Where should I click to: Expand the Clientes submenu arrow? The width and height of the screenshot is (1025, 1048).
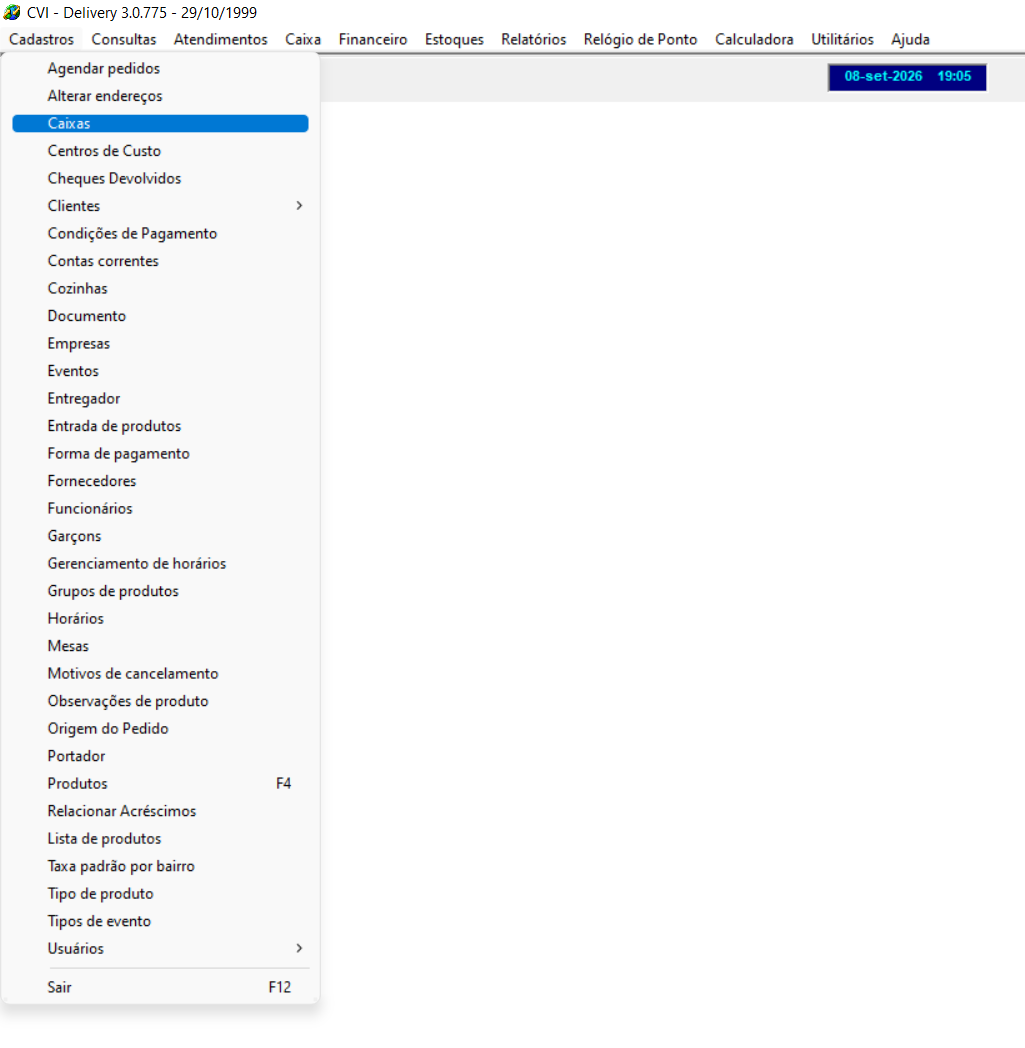click(x=299, y=206)
